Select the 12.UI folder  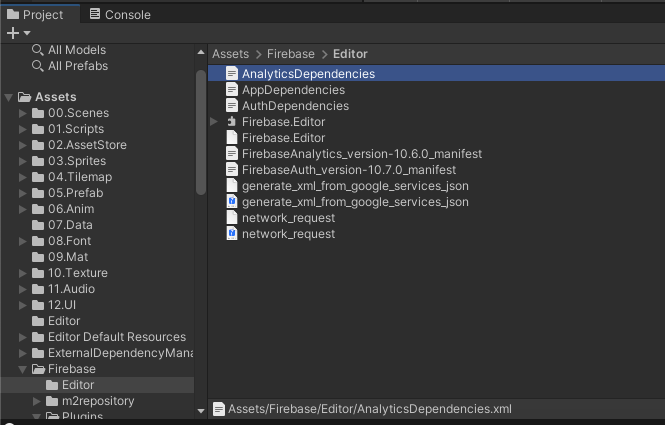pos(62,305)
